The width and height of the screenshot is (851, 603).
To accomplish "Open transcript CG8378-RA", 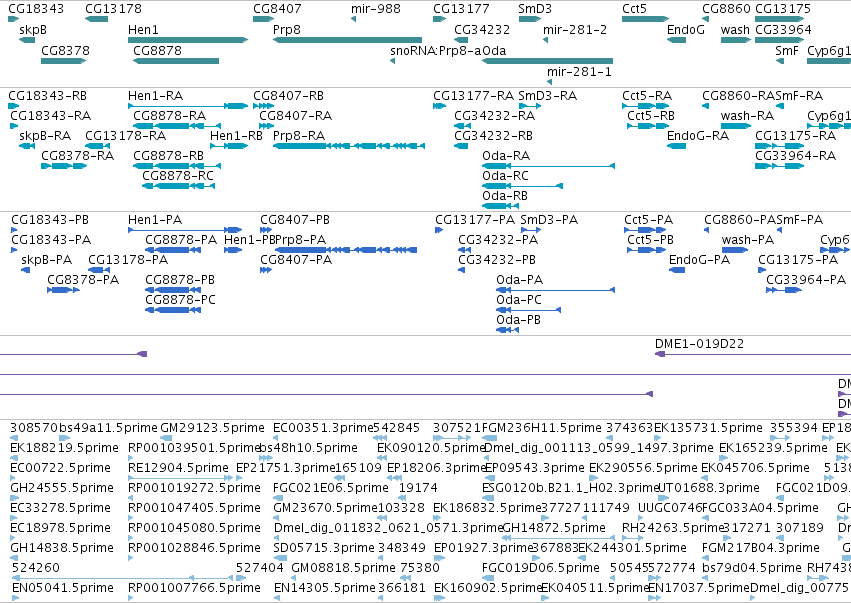I will click(78, 156).
